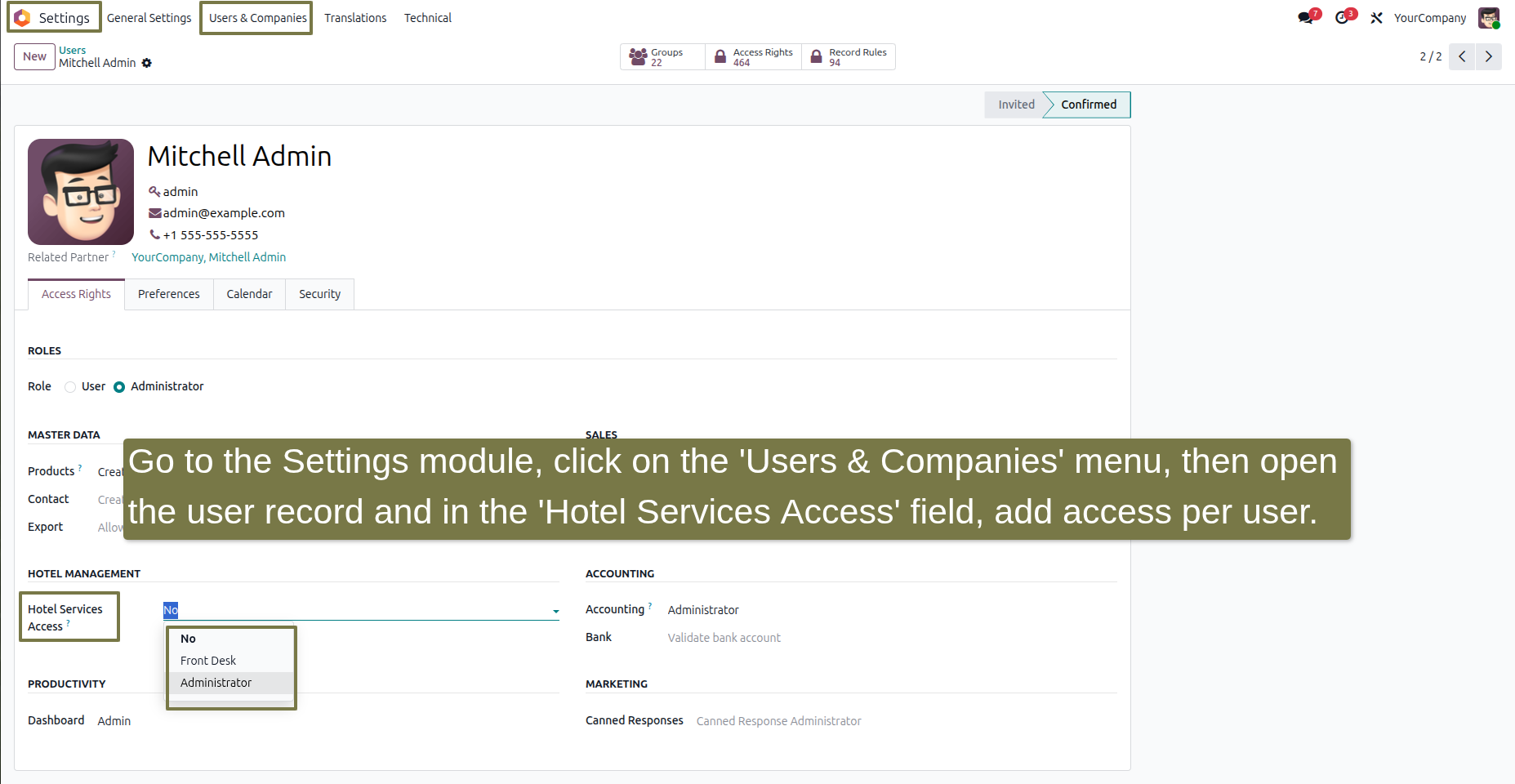Click the Odoo Settings app logo

point(22,17)
